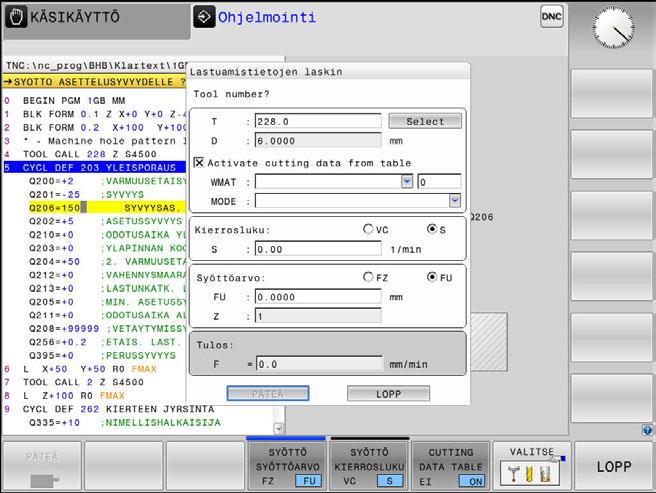
Task: Click the Q208=+99999 parameter line
Action: [108, 329]
